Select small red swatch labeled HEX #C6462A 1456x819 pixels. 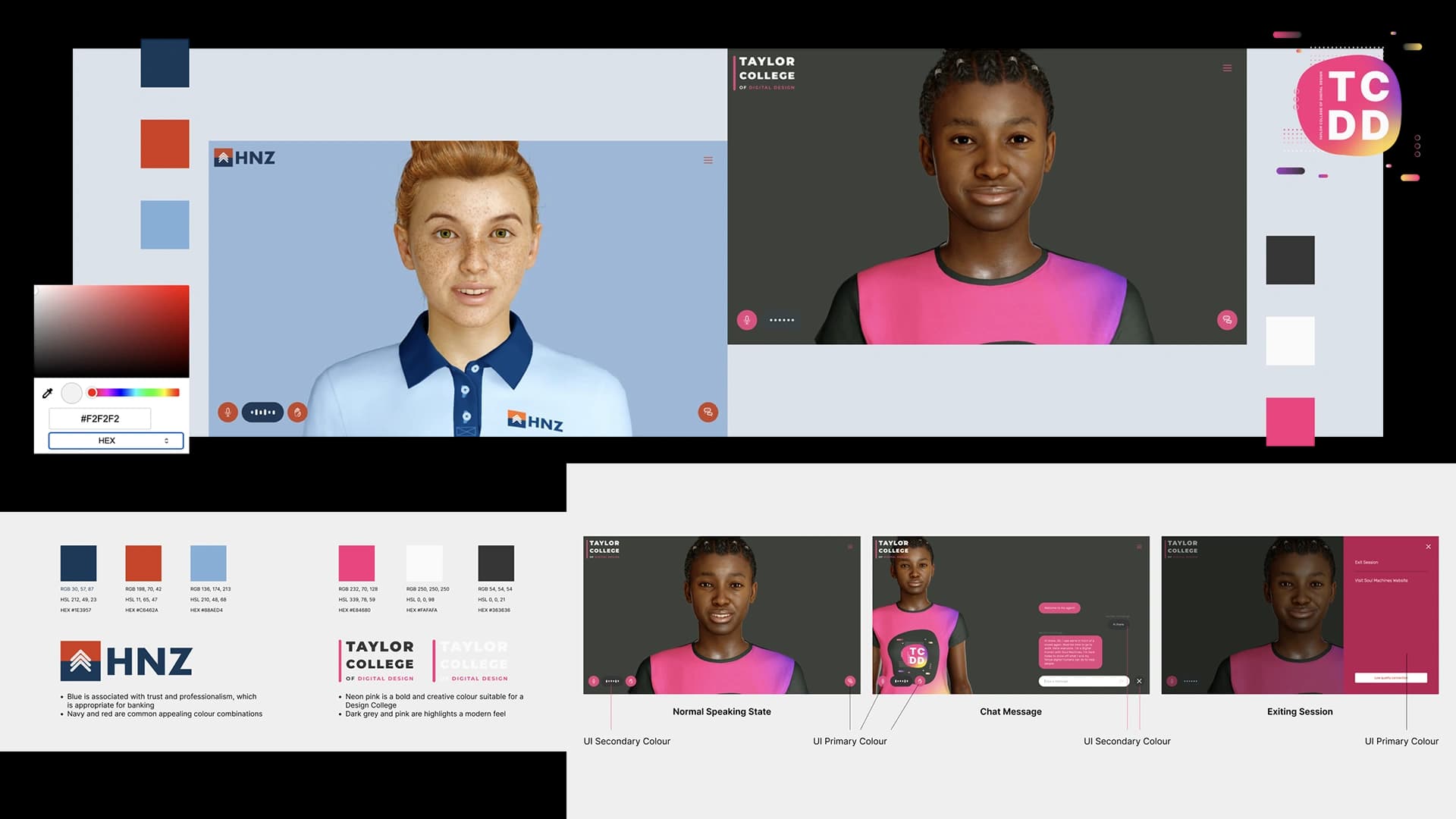(143, 563)
